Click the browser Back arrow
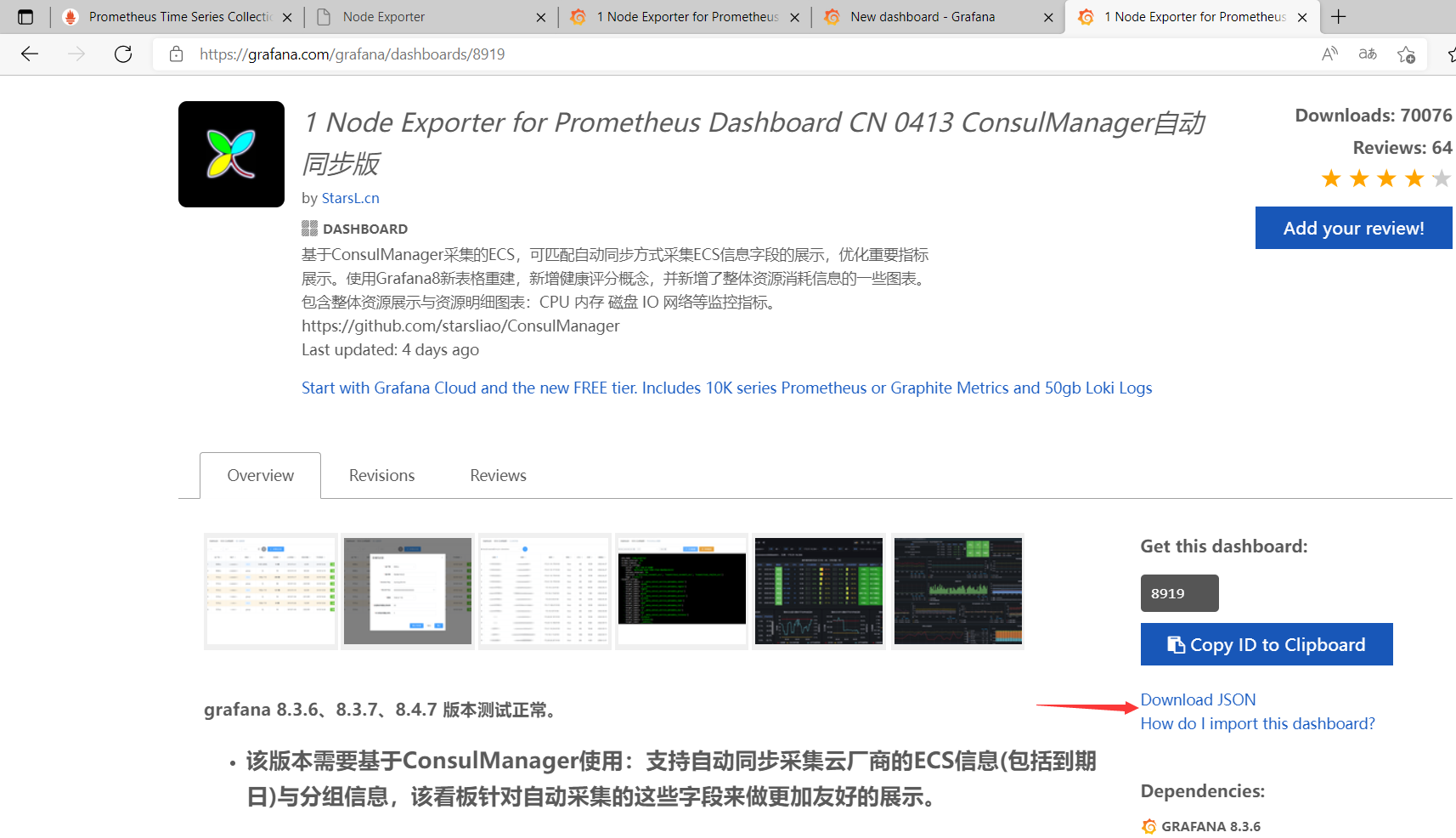The height and width of the screenshot is (838, 1456). tap(30, 54)
